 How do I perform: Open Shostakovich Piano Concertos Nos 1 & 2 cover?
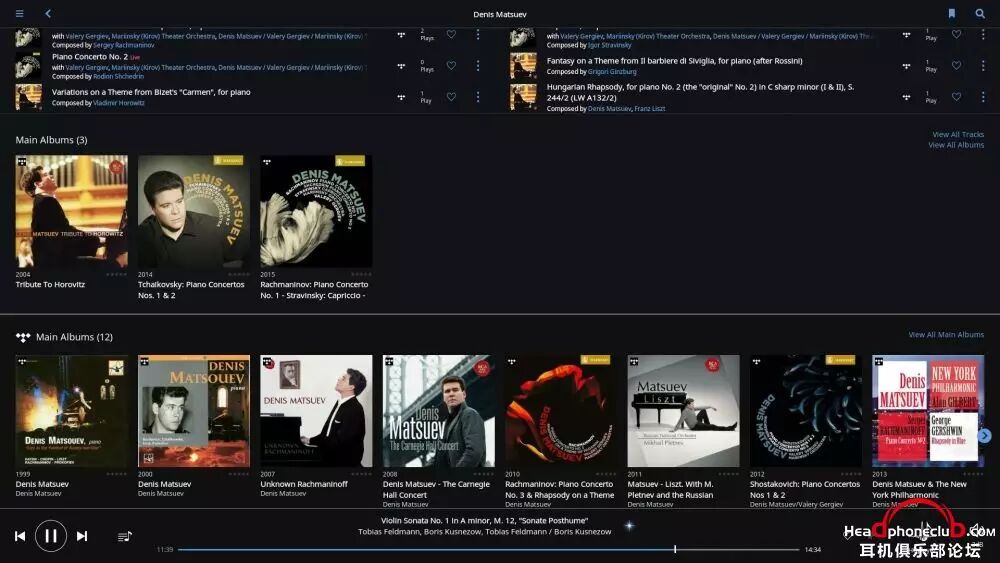point(806,411)
